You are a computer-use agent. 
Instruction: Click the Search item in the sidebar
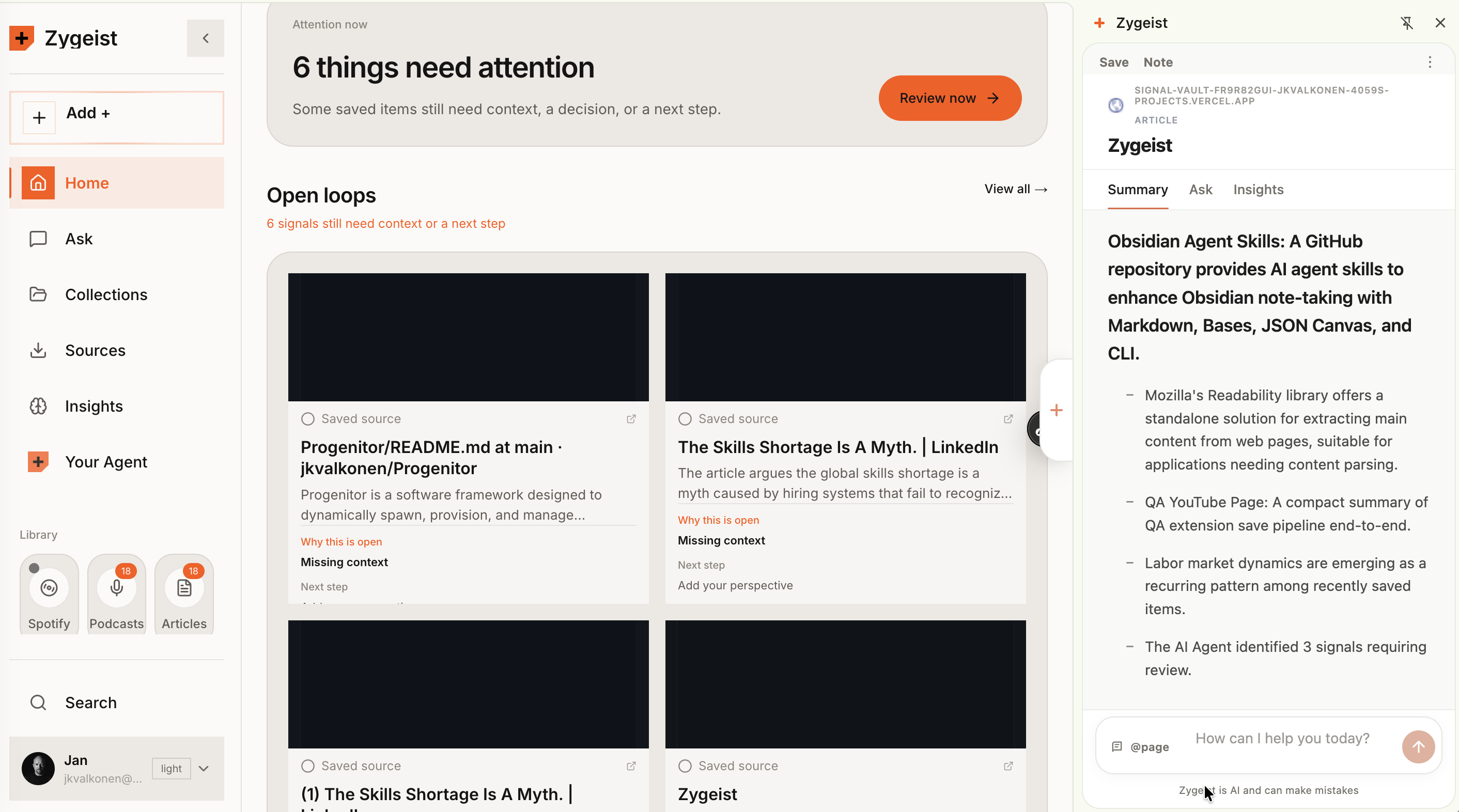point(117,702)
